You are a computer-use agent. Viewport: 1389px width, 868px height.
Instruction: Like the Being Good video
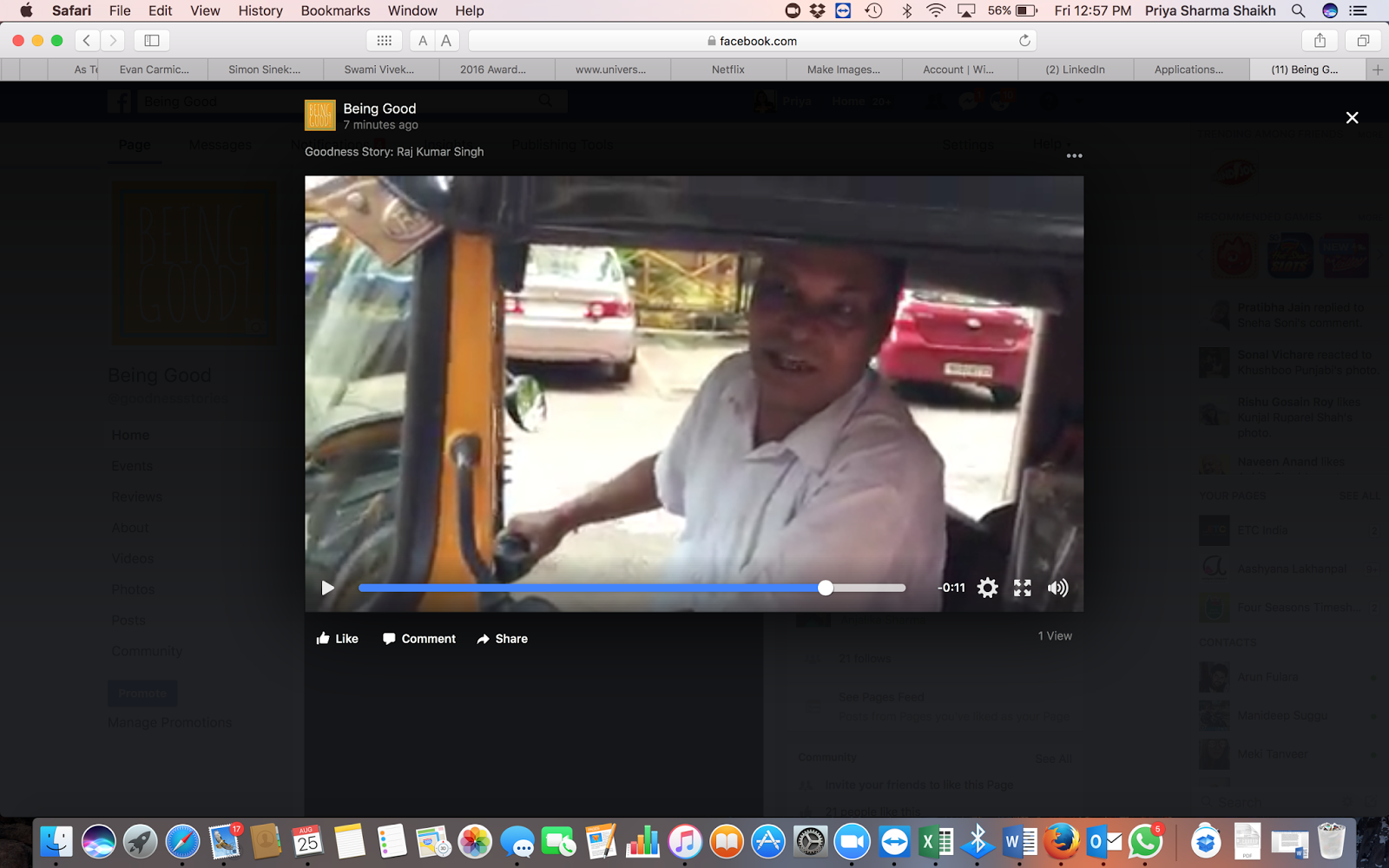point(338,639)
